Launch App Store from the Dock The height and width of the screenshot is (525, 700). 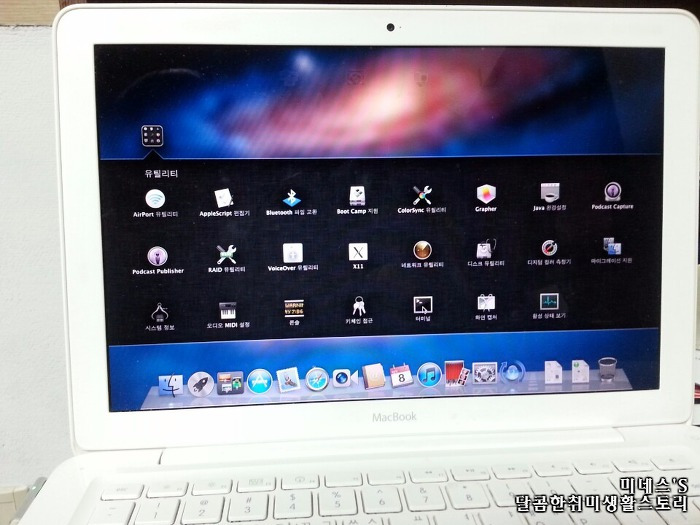[259, 381]
